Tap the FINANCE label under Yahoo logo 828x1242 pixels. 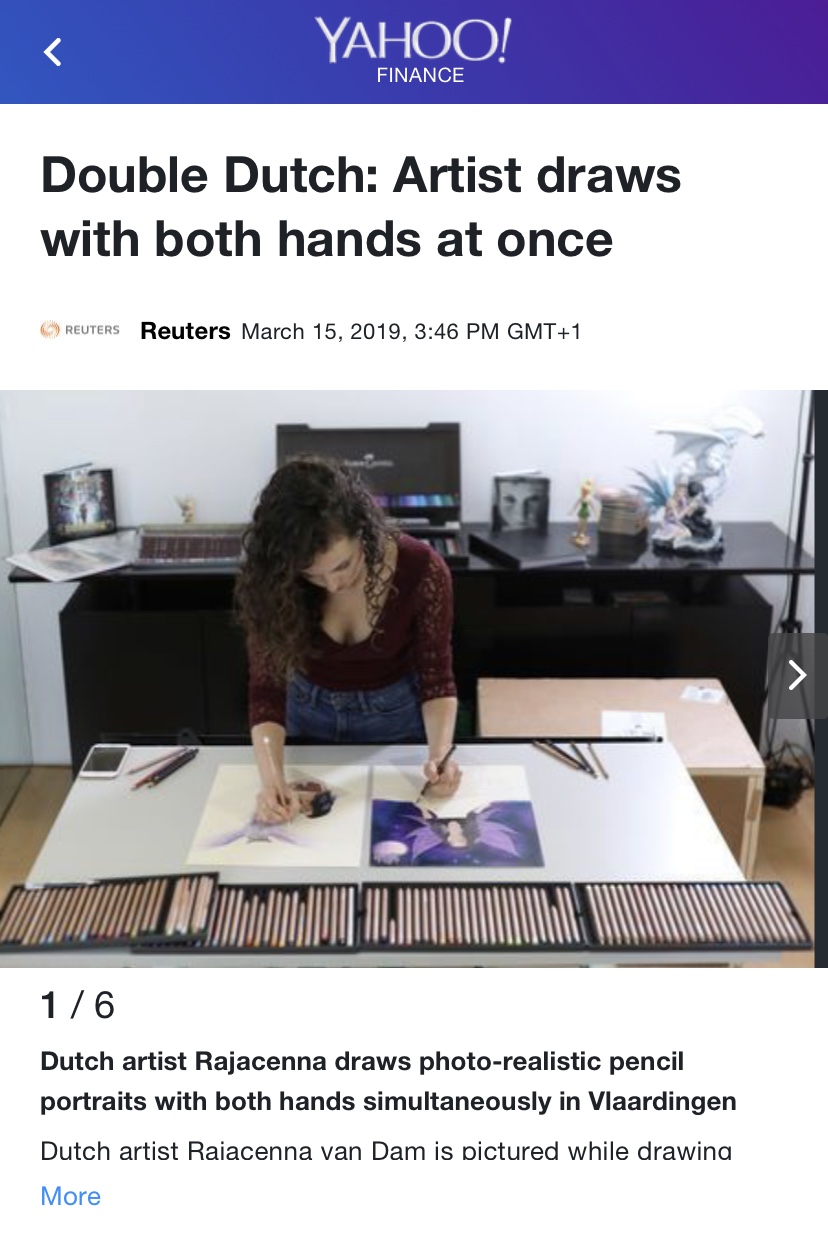point(420,76)
